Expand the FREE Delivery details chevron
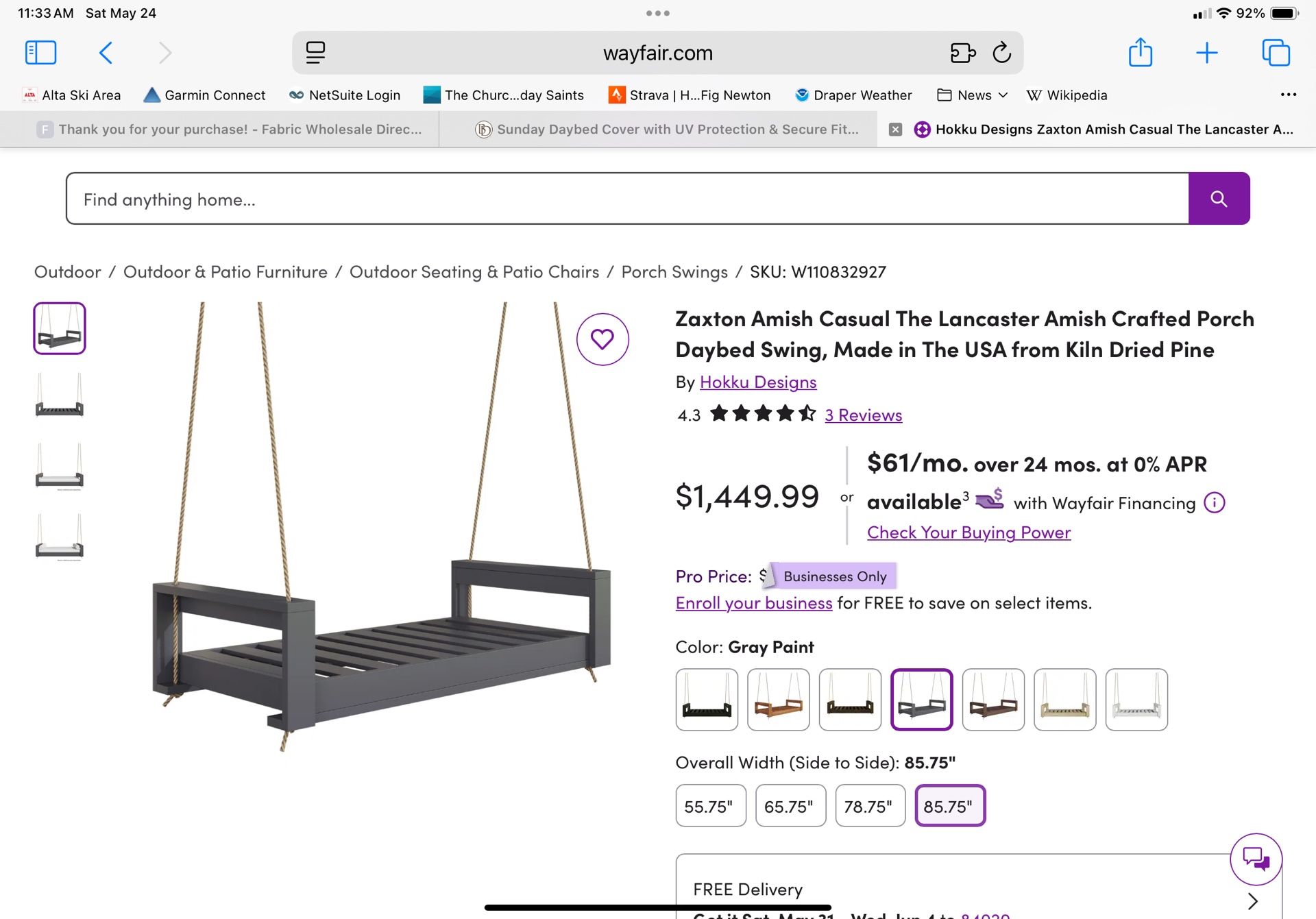This screenshot has width=1316, height=919. pyautogui.click(x=1254, y=900)
